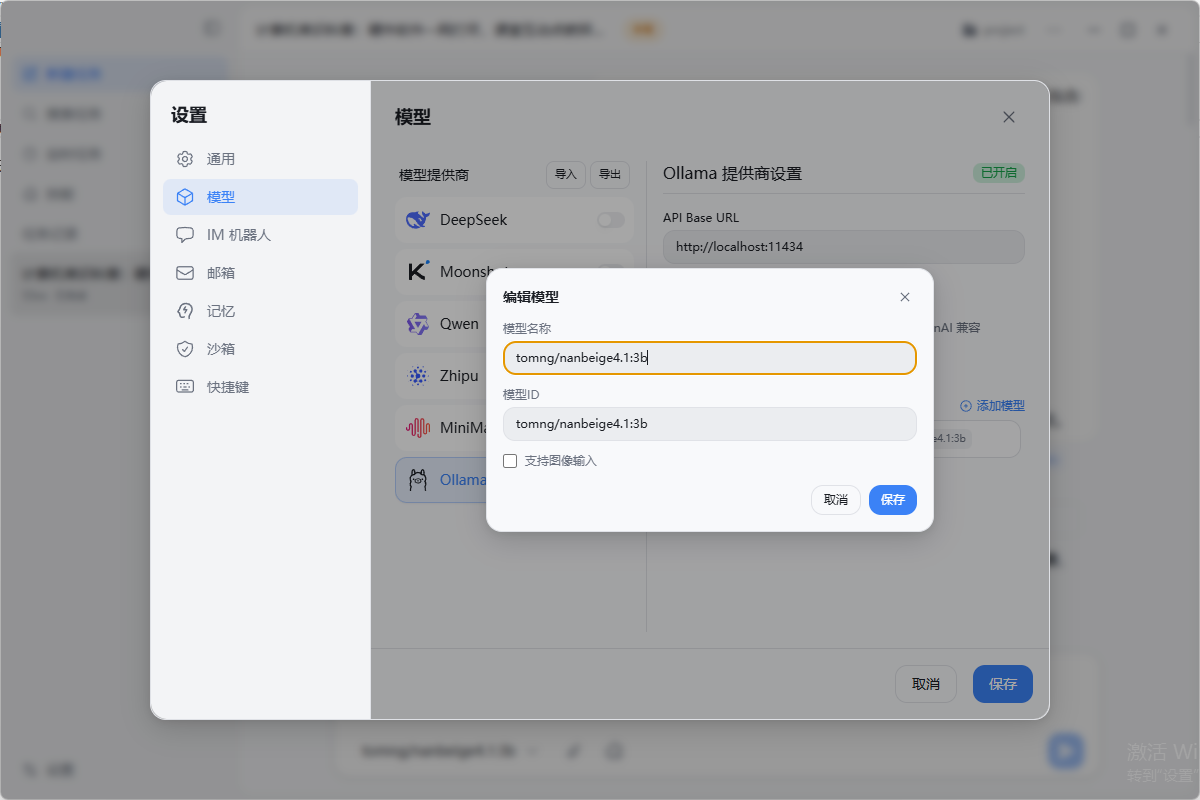Click the send button in background chat
This screenshot has height=800, width=1200.
pos(1065,750)
